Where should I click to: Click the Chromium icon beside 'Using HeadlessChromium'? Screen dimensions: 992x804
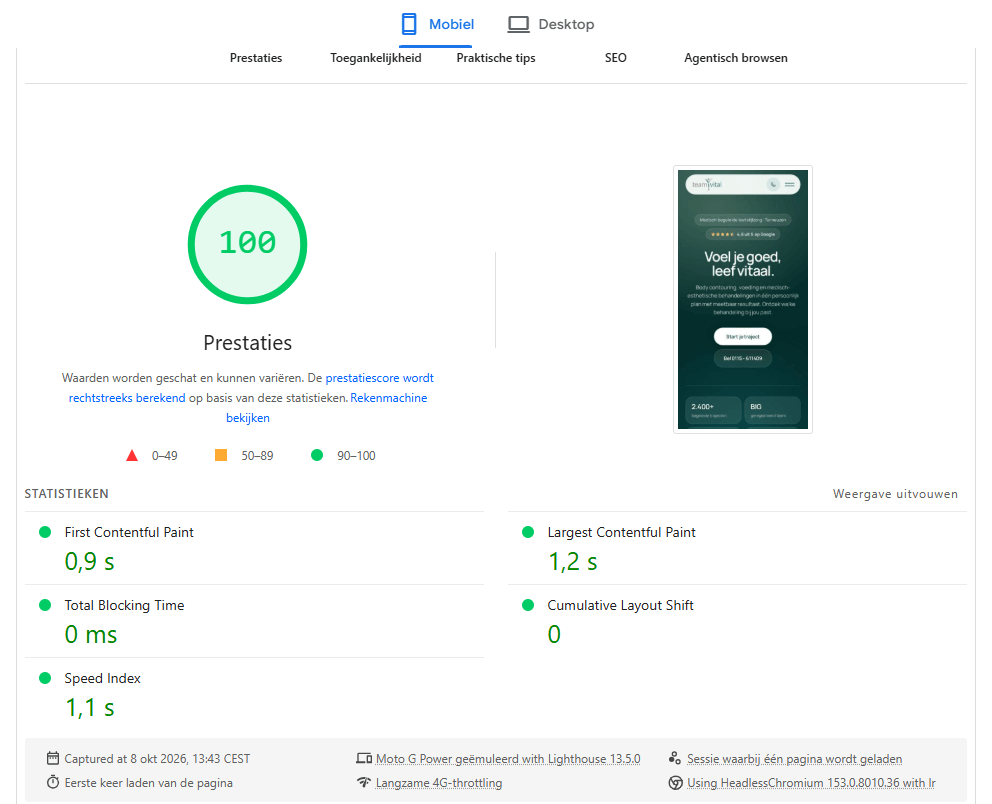[675, 782]
